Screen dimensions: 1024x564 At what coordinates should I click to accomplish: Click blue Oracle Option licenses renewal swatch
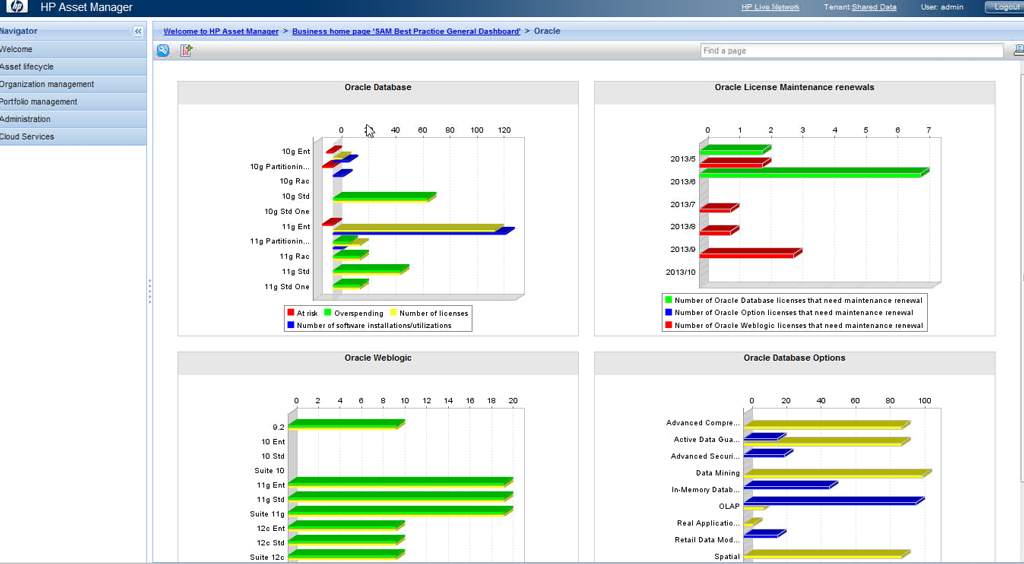coord(668,313)
